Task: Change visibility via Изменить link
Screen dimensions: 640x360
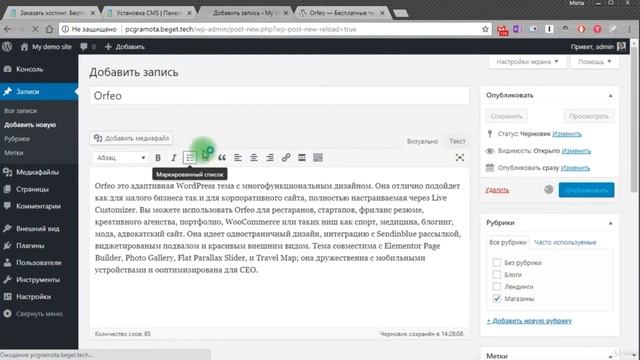Action: pyautogui.click(x=576, y=151)
